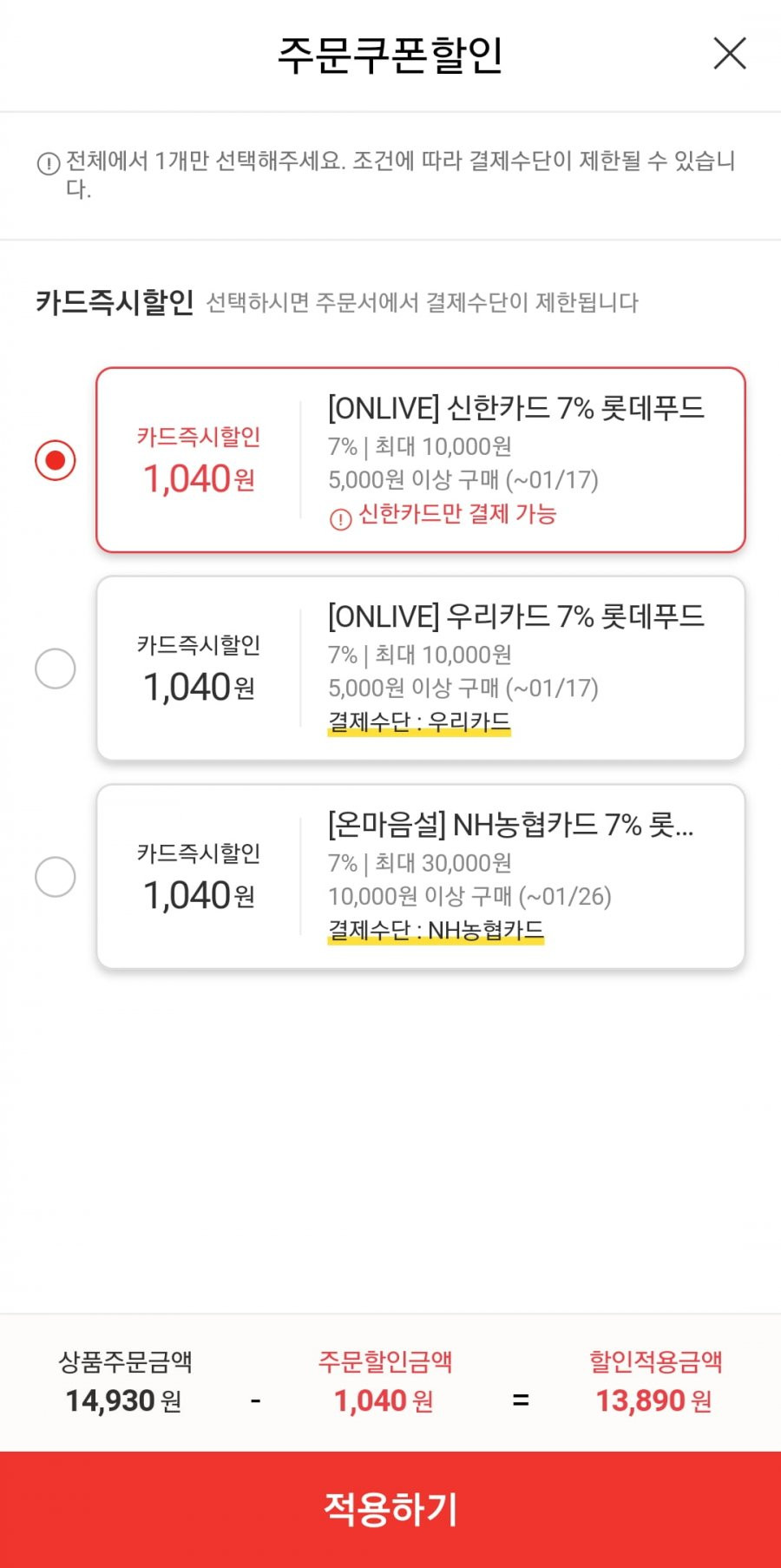Click the 1,040원 discount amount in 신한카드 card

tap(199, 478)
